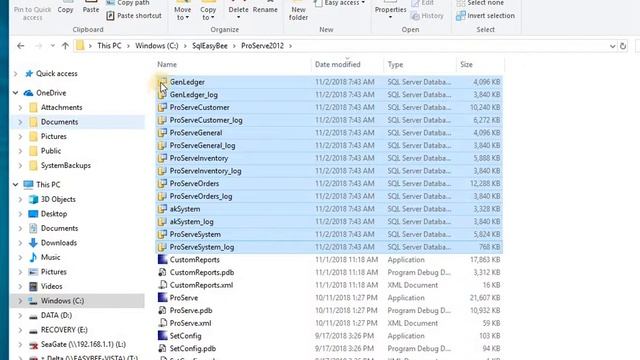Open the Properties button
The height and width of the screenshot is (360, 640).
pos(390,11)
